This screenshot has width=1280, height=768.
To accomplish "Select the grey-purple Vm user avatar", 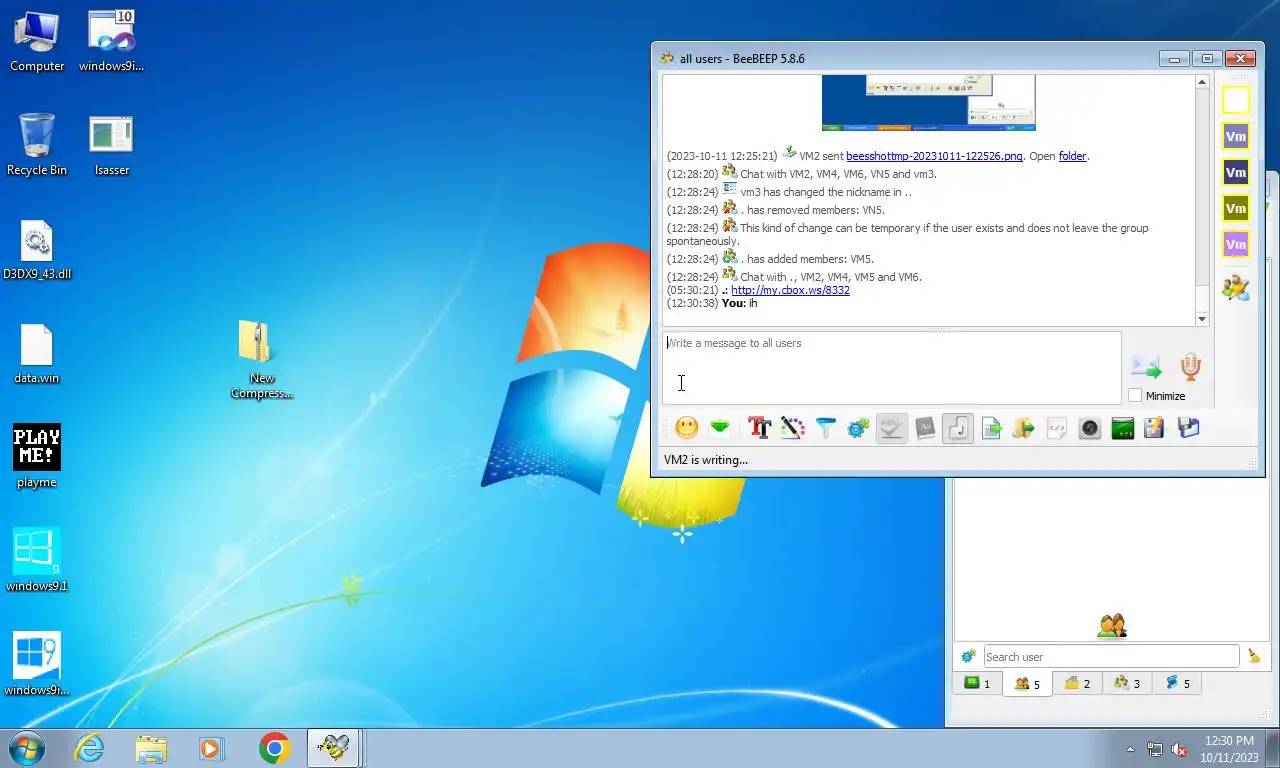I will tap(1236, 137).
